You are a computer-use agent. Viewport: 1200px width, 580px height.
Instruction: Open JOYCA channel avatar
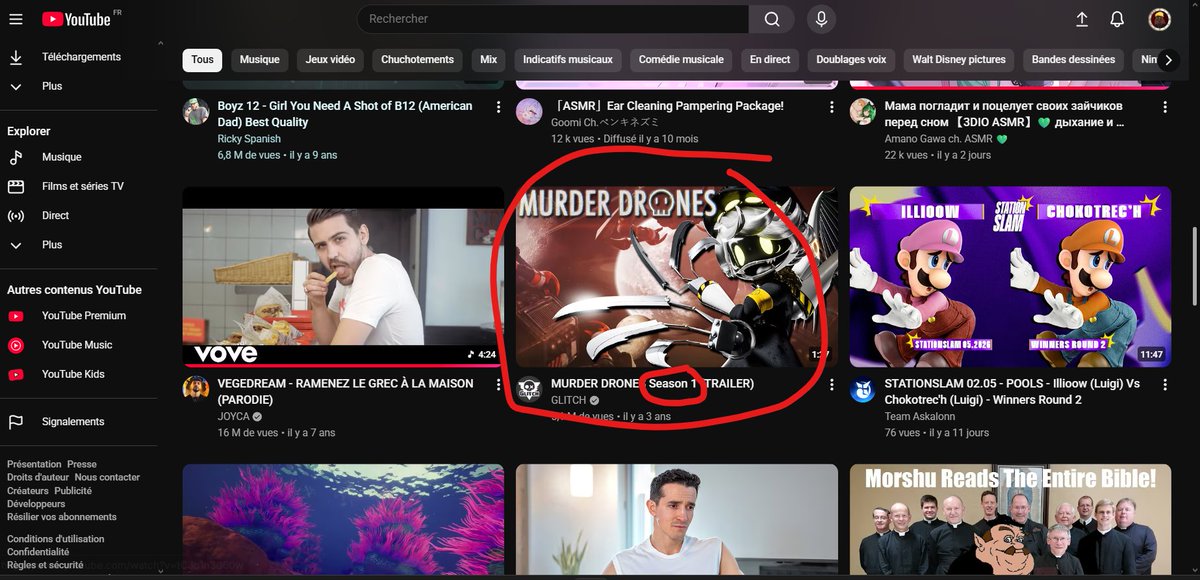[x=196, y=389]
